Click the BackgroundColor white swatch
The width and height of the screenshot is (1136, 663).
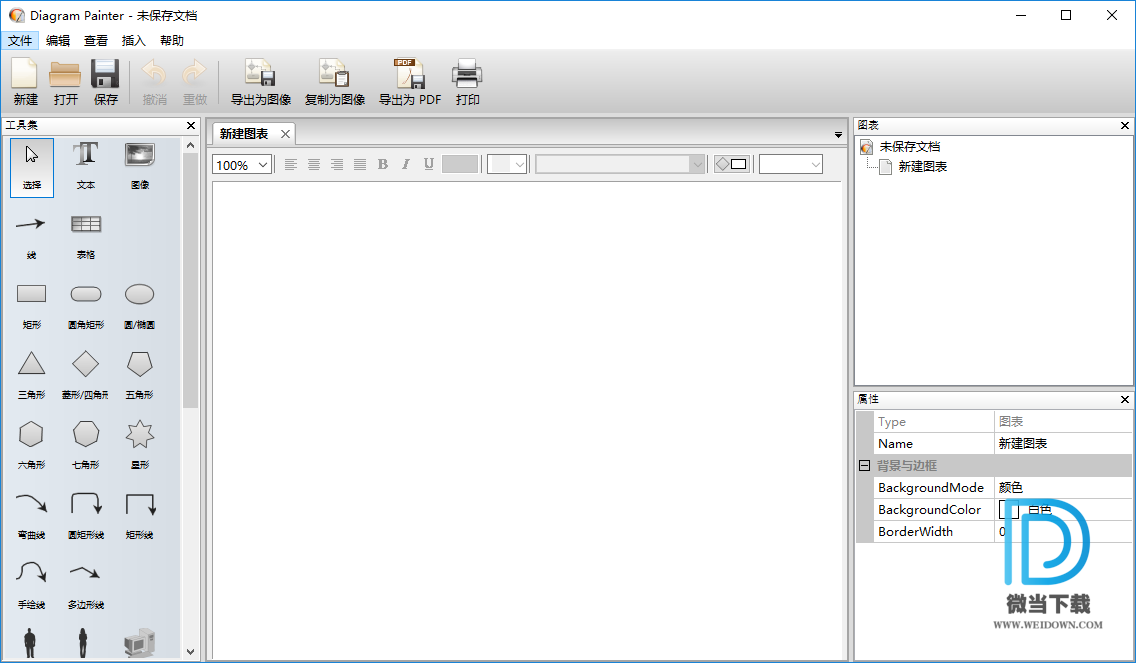(x=1008, y=510)
